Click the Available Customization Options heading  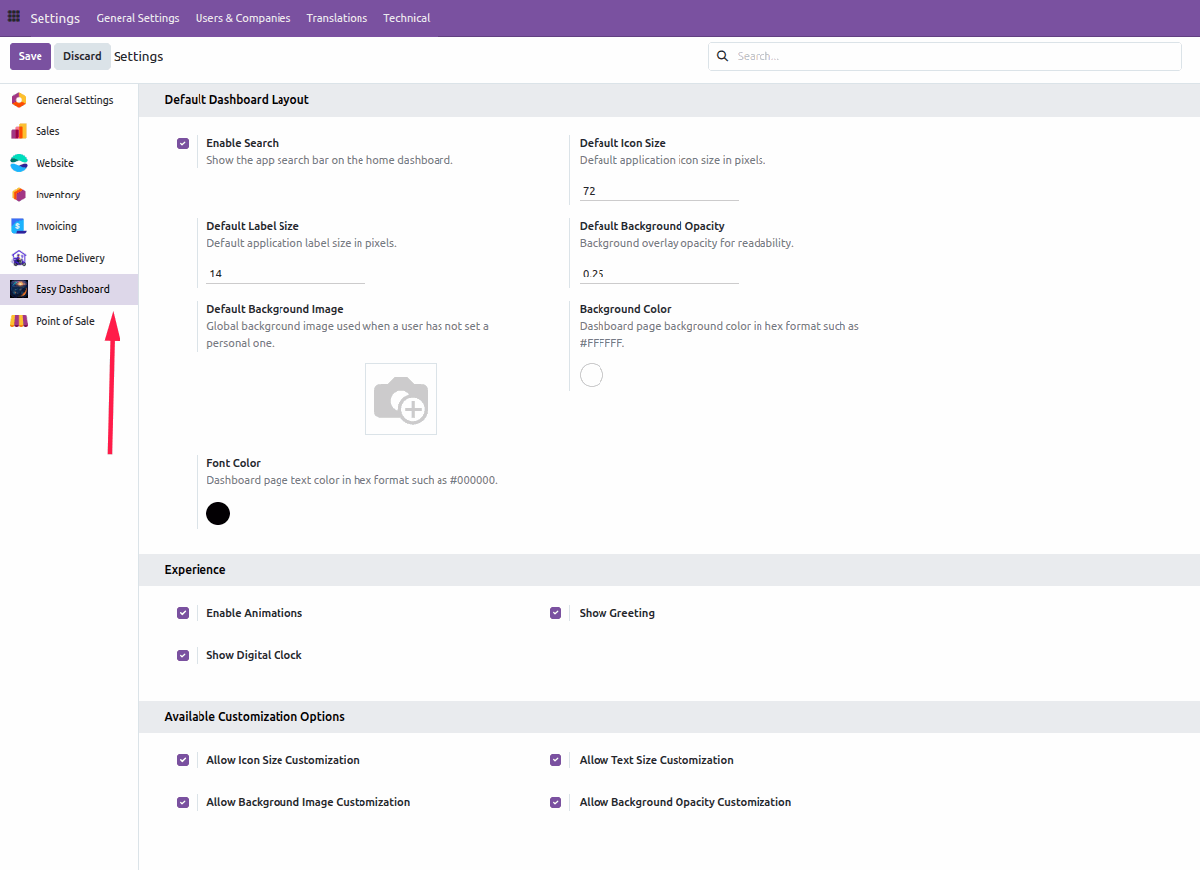click(255, 717)
